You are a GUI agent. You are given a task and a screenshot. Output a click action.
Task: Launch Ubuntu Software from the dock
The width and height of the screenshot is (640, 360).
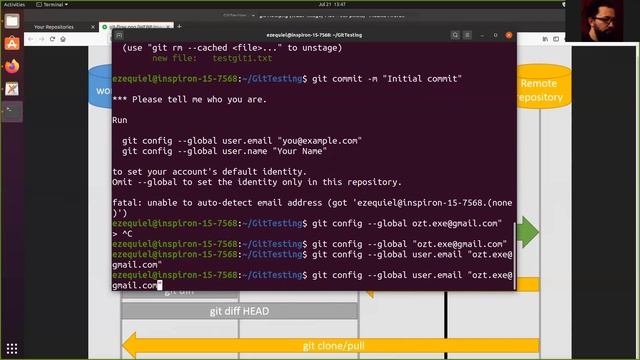(x=12, y=43)
